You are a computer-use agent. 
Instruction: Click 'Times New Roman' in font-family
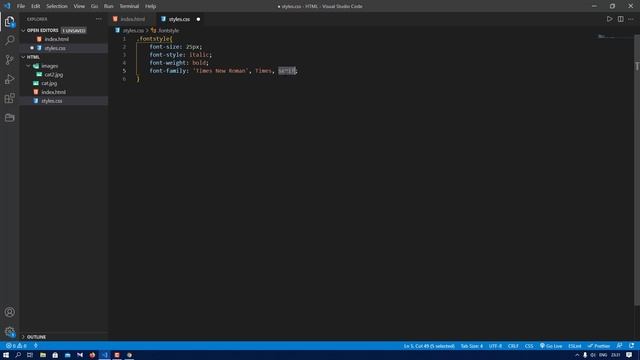pos(221,71)
